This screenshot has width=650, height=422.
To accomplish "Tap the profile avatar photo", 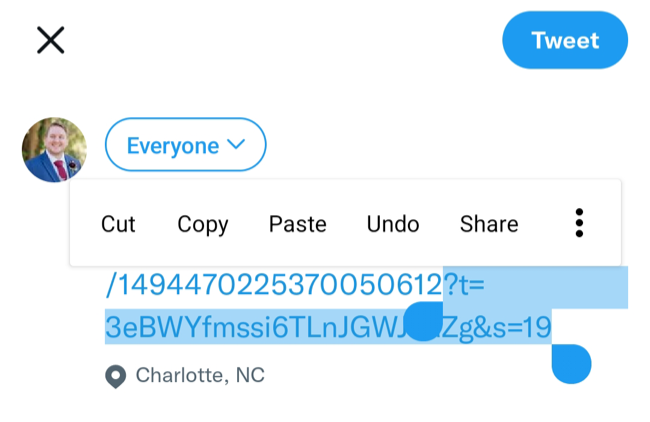I will pyautogui.click(x=54, y=149).
